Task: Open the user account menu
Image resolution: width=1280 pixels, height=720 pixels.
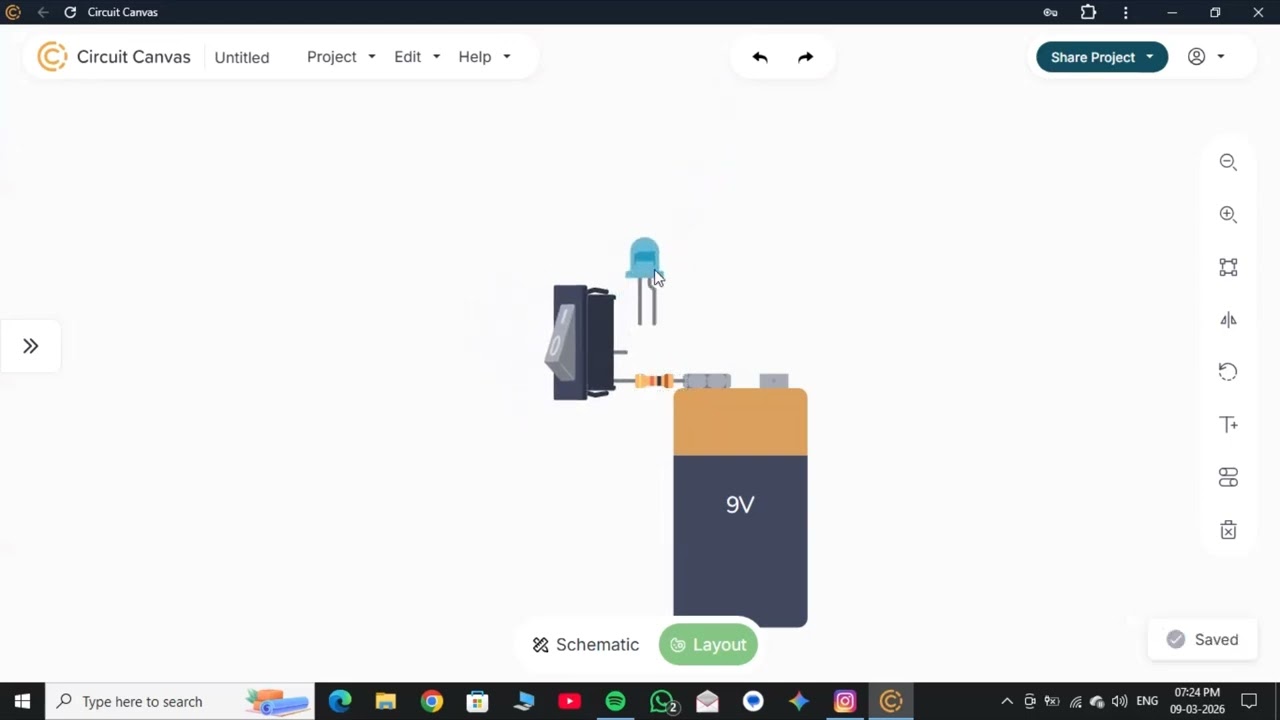Action: pyautogui.click(x=1206, y=57)
